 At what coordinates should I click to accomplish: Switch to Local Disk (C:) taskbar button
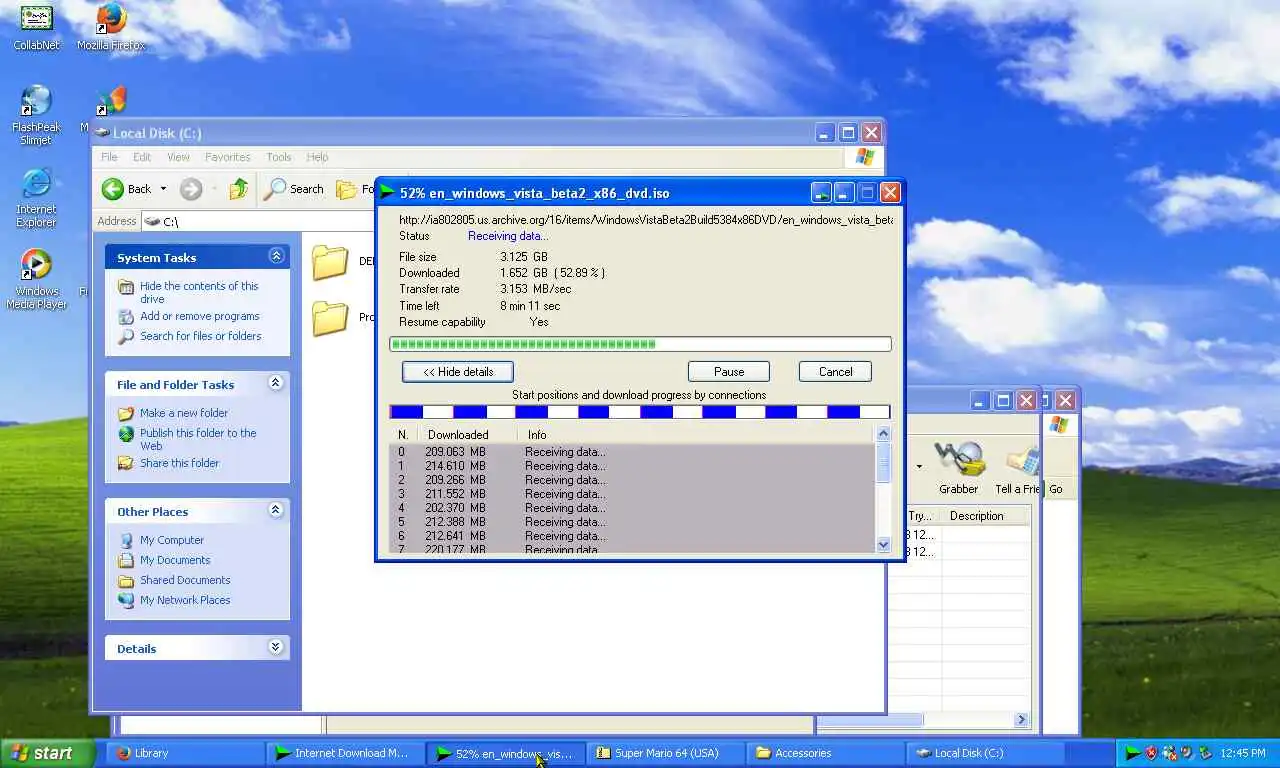click(x=986, y=753)
